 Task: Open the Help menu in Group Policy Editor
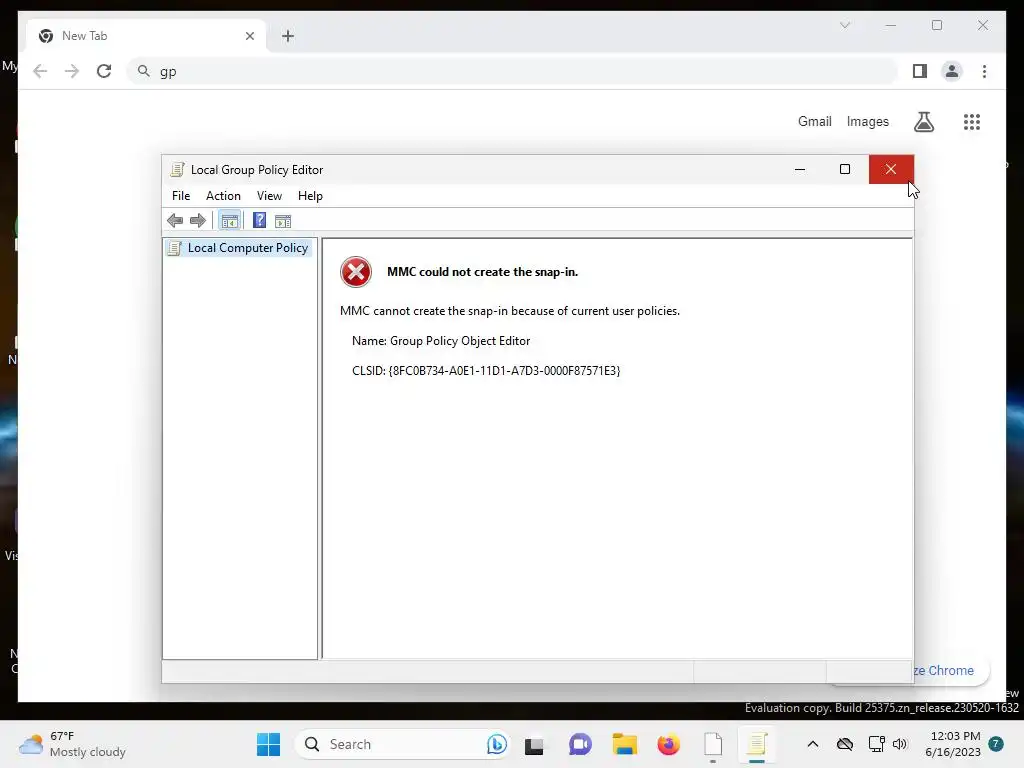click(310, 196)
